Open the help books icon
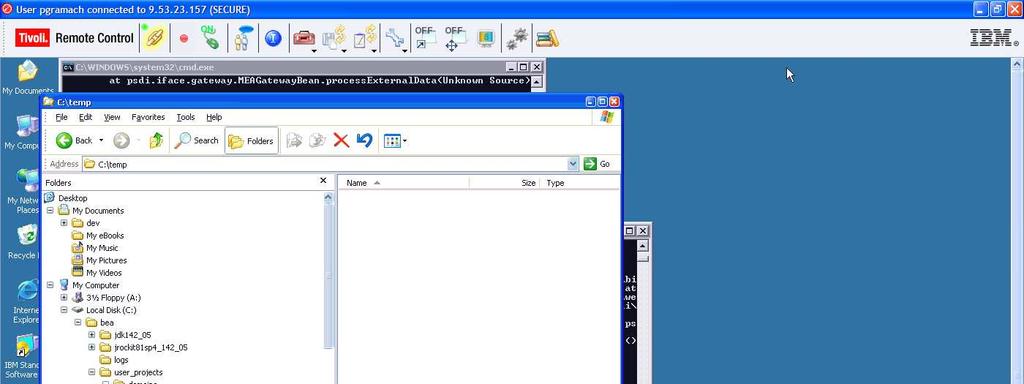 pyautogui.click(x=547, y=39)
